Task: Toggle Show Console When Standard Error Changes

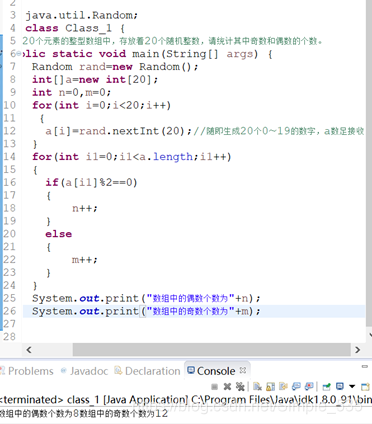Action: coord(309,387)
